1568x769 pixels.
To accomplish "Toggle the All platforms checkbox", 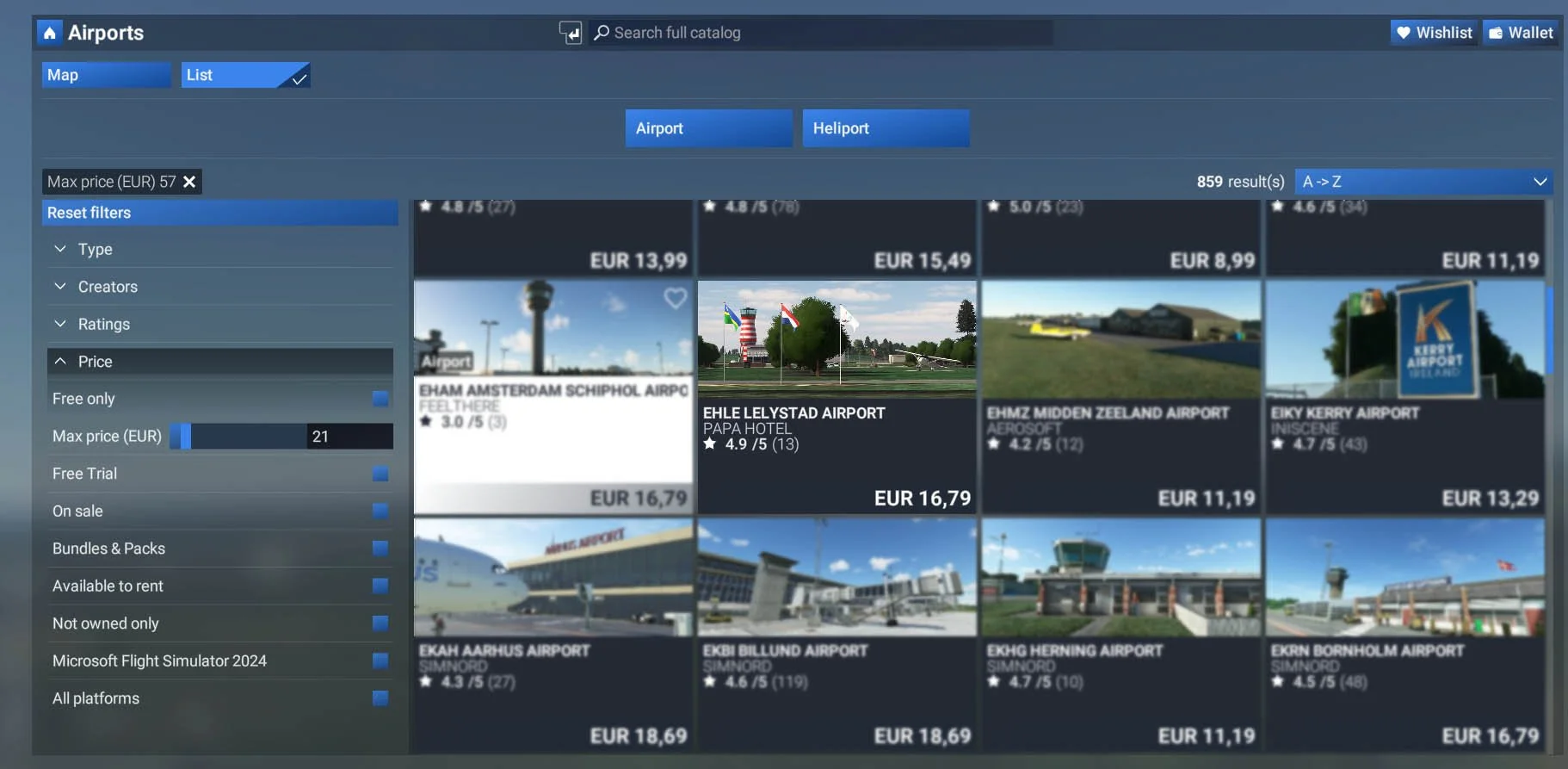I will [380, 698].
